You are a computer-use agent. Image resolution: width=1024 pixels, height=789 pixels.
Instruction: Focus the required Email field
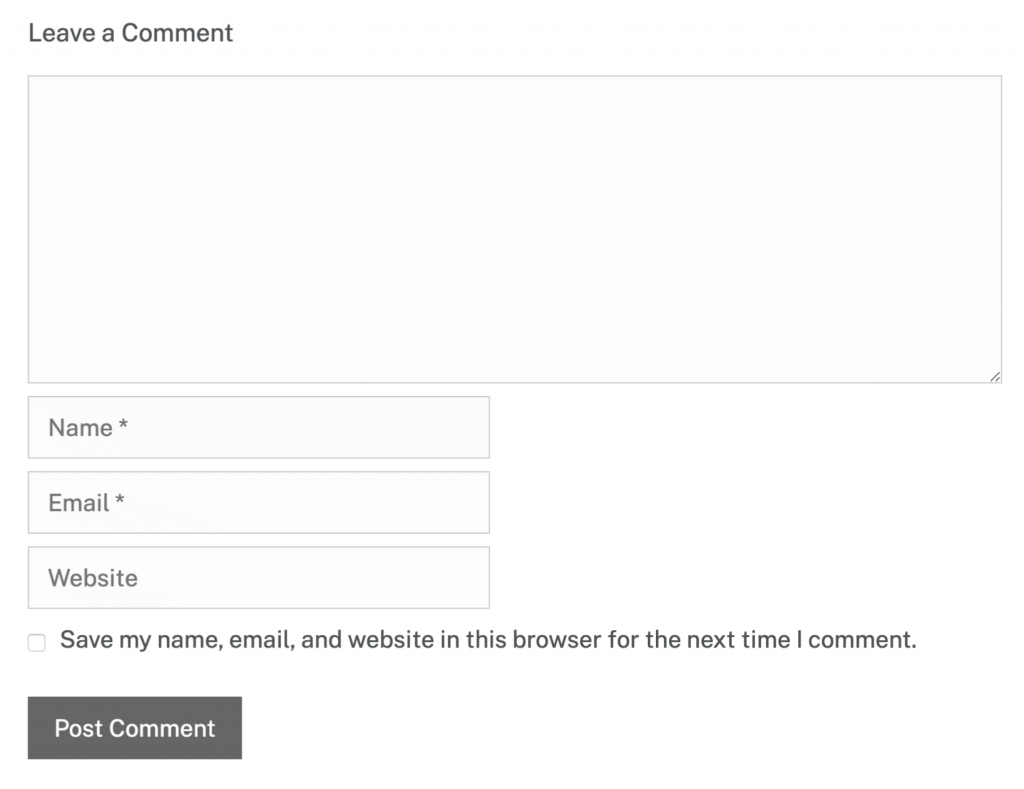click(258, 502)
